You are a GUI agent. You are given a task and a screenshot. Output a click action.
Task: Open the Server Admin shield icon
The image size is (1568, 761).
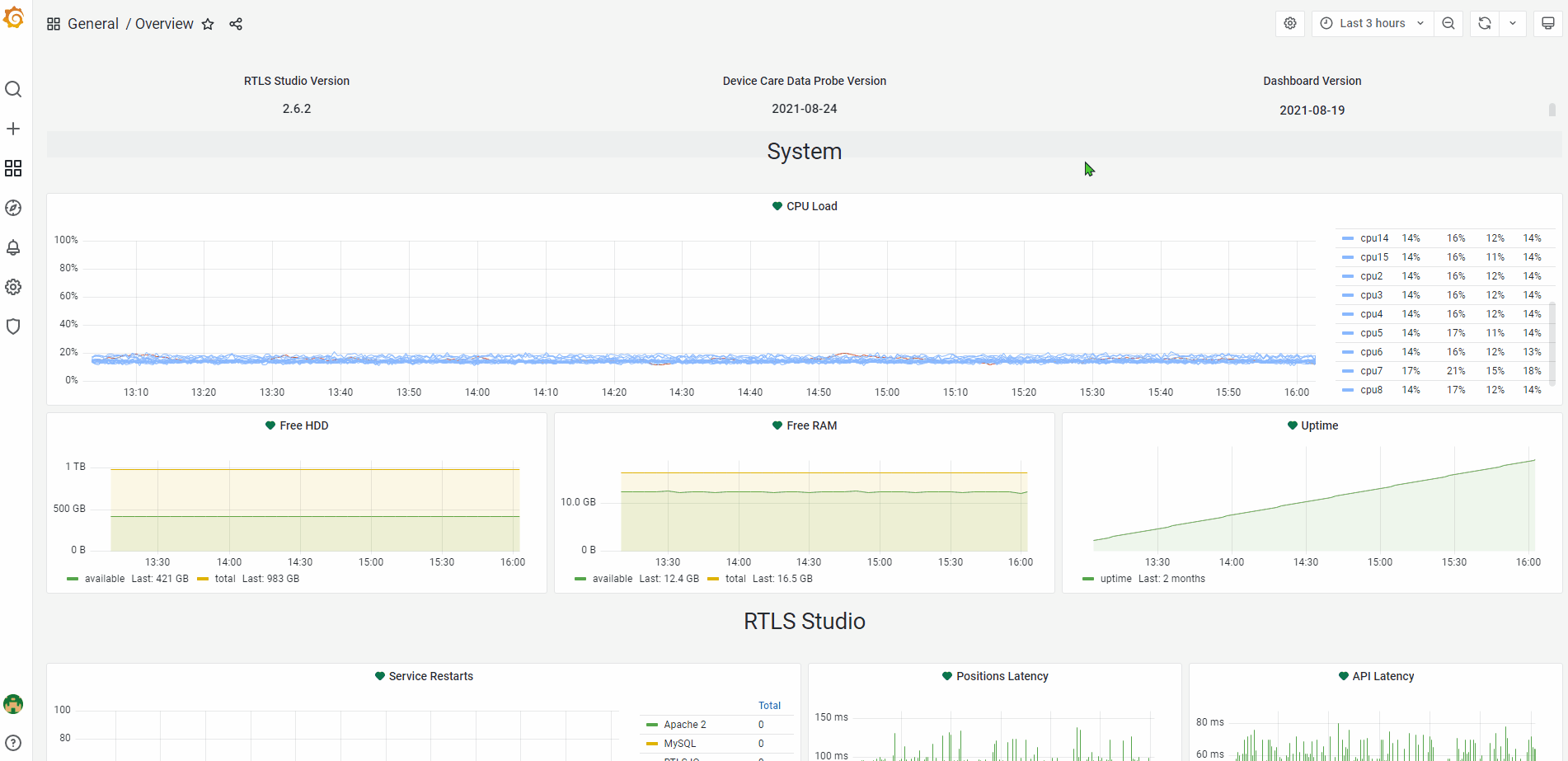[13, 326]
